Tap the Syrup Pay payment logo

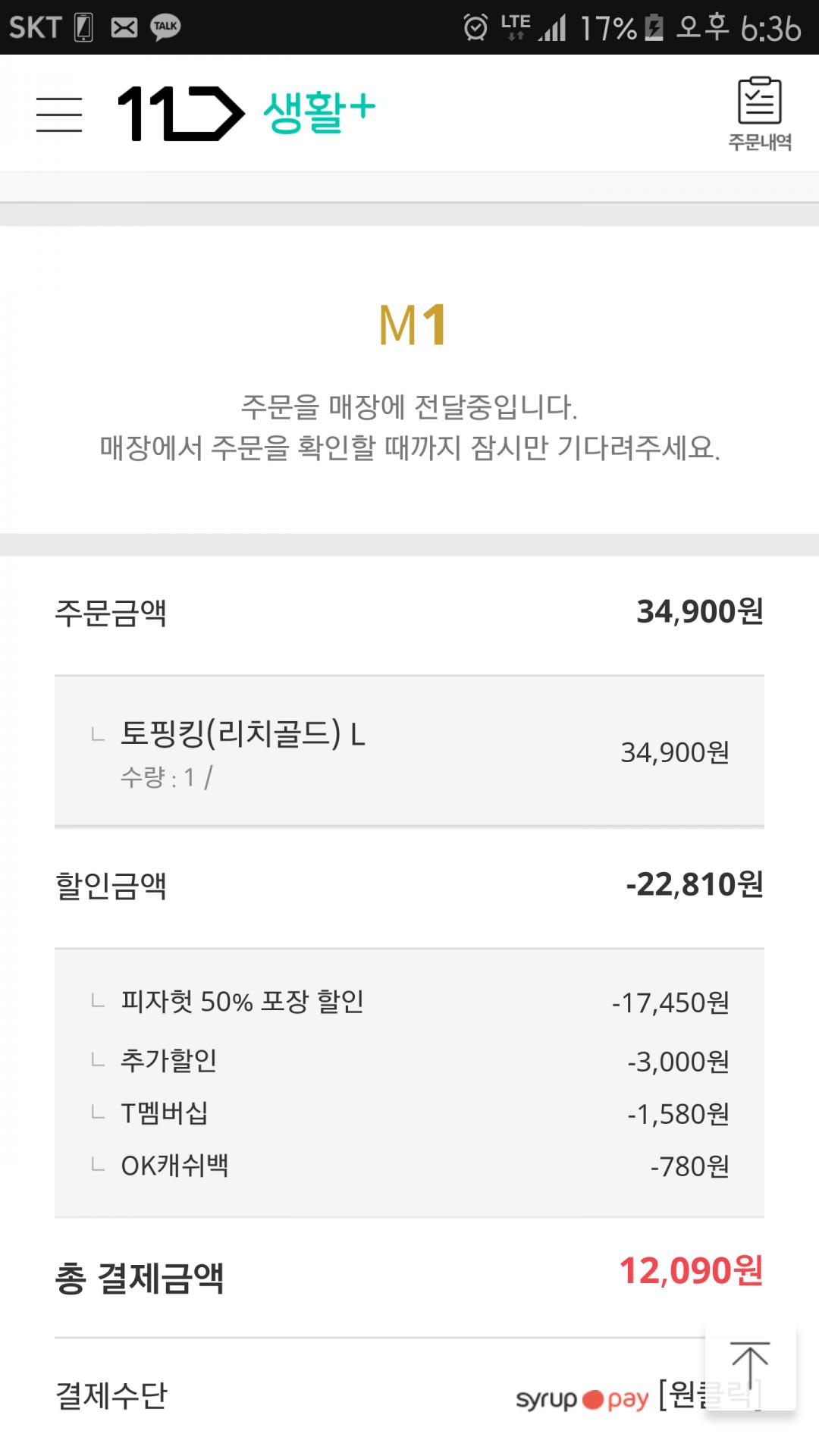(582, 1398)
